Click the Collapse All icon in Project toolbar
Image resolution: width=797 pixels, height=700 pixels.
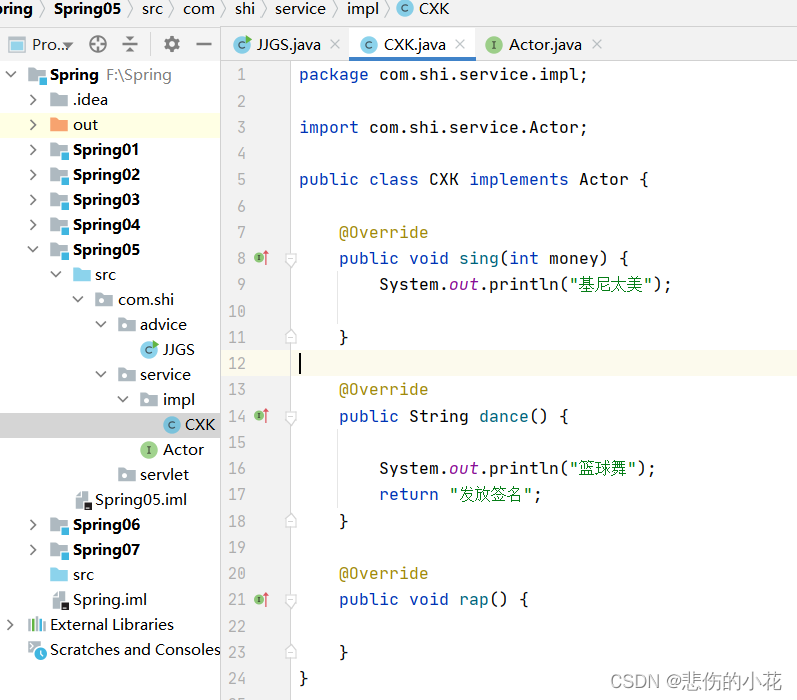coord(130,45)
